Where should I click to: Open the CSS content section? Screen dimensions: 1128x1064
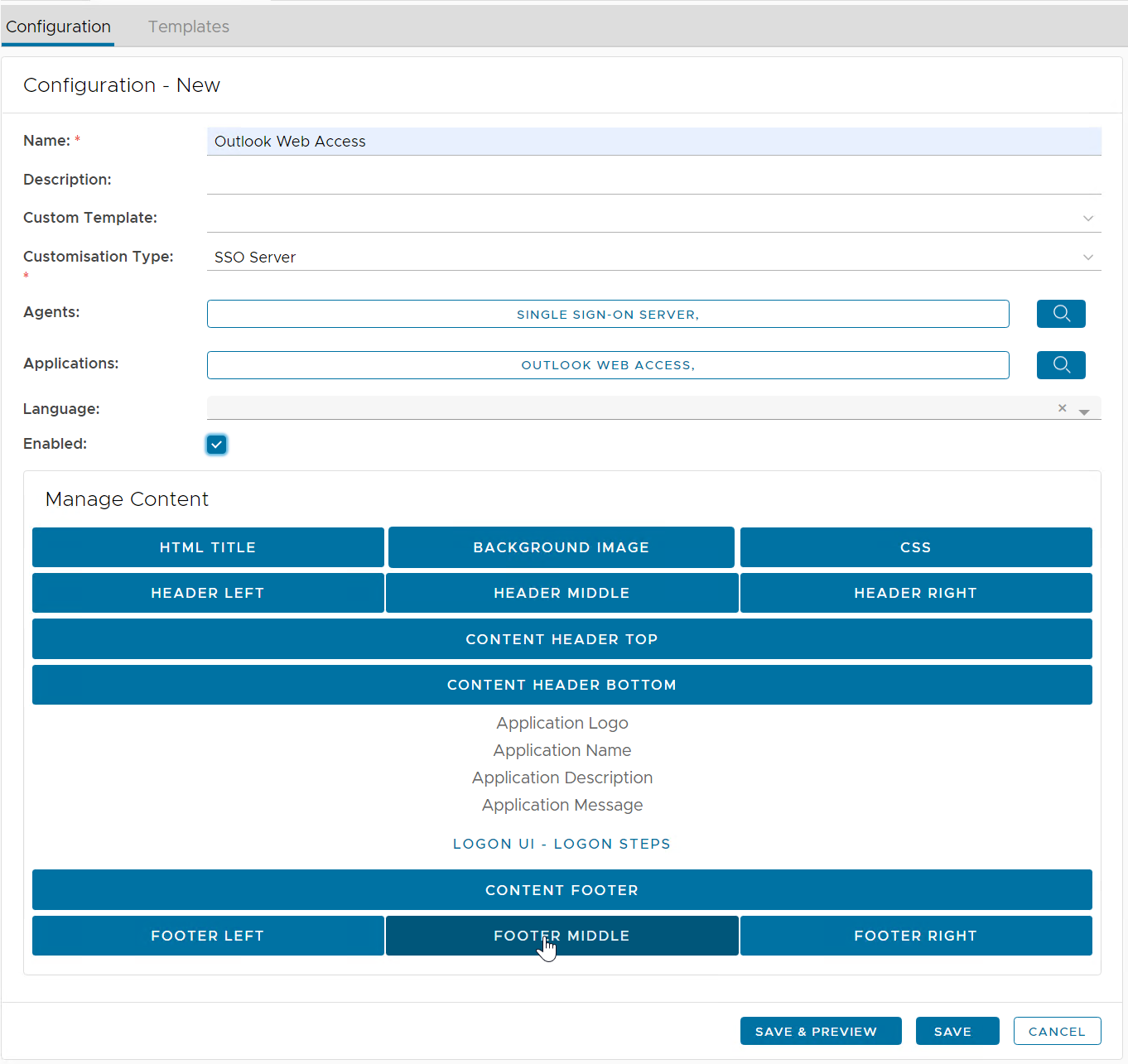[915, 547]
